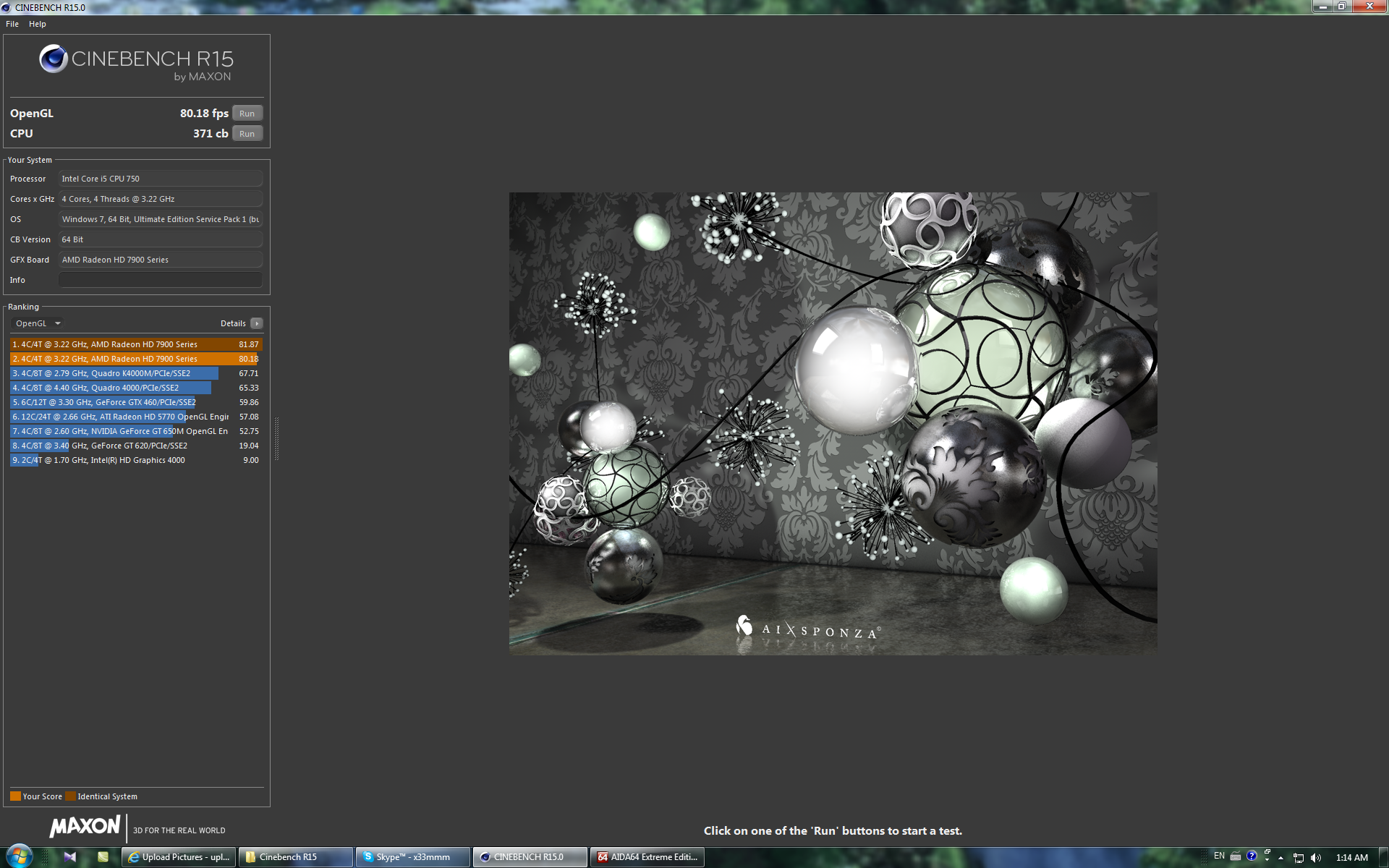Open Upload Pictures Internet Explorer window
Viewport: 1389px width, 868px height.
[x=178, y=857]
